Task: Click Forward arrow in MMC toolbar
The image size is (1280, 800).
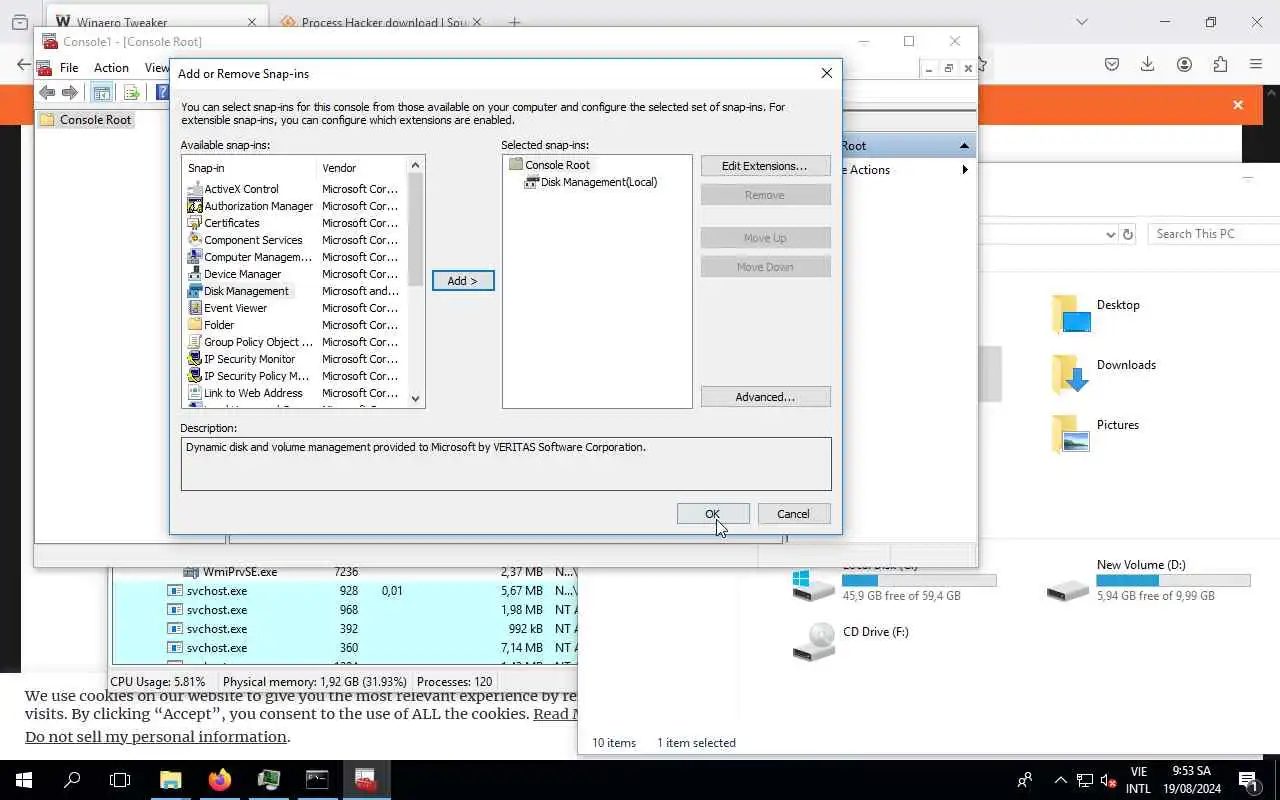Action: tap(69, 93)
